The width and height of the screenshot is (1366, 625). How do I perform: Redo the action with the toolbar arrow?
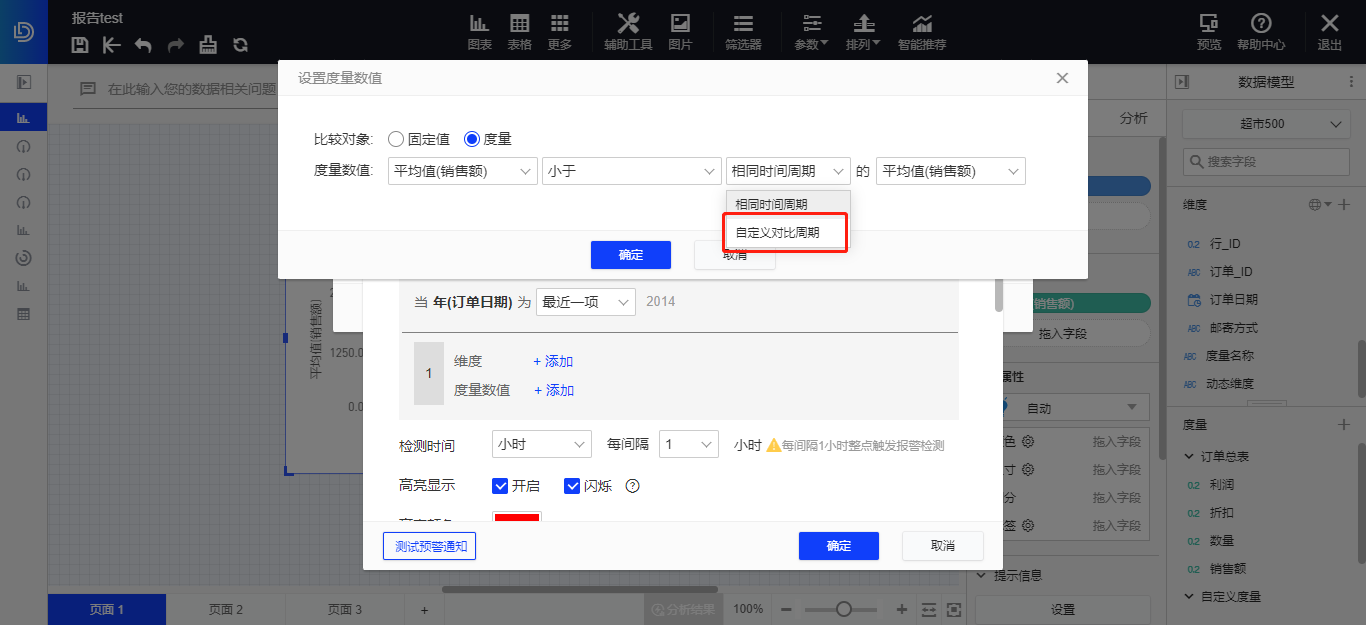pos(176,44)
